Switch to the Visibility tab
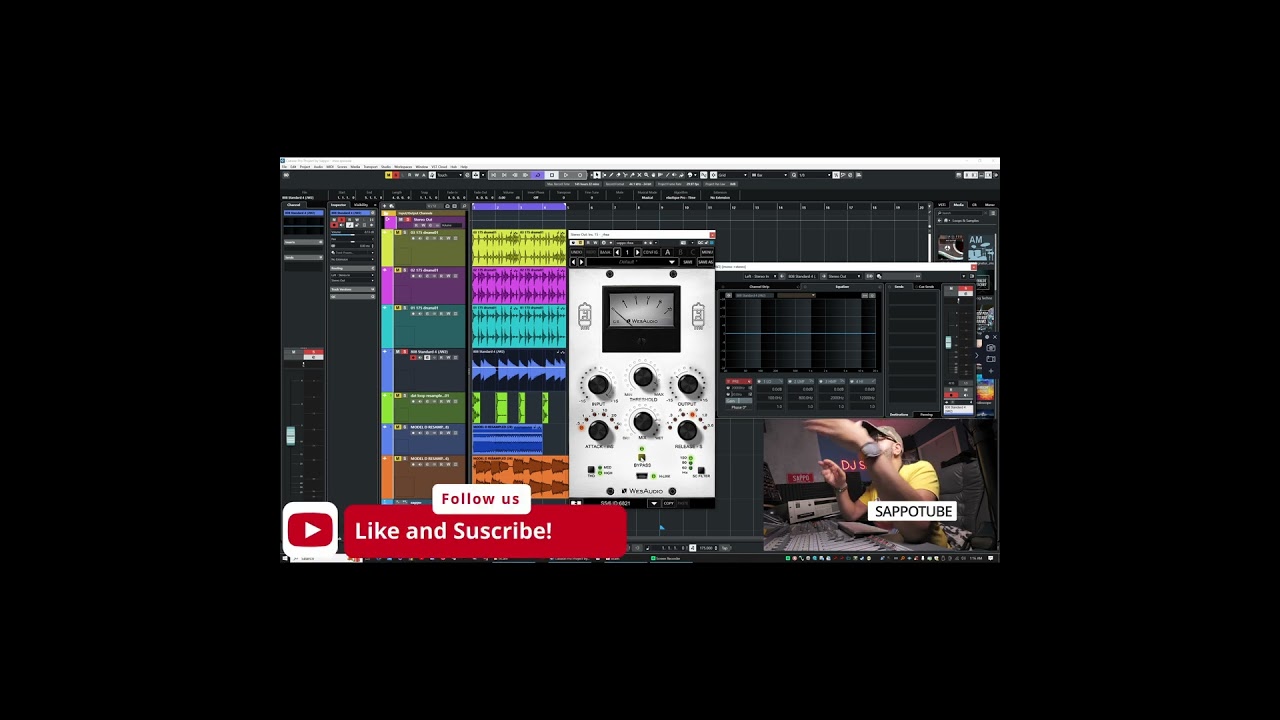 click(361, 205)
